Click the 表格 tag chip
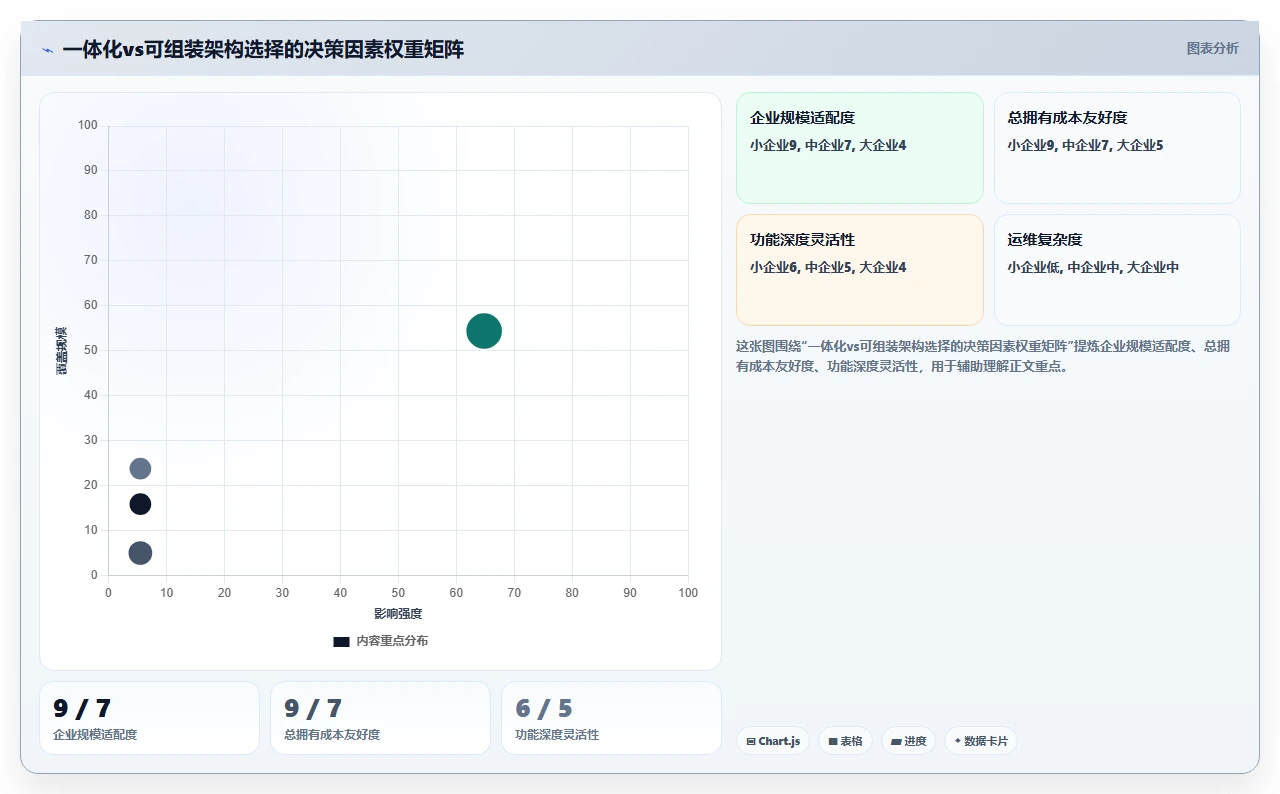 845,741
